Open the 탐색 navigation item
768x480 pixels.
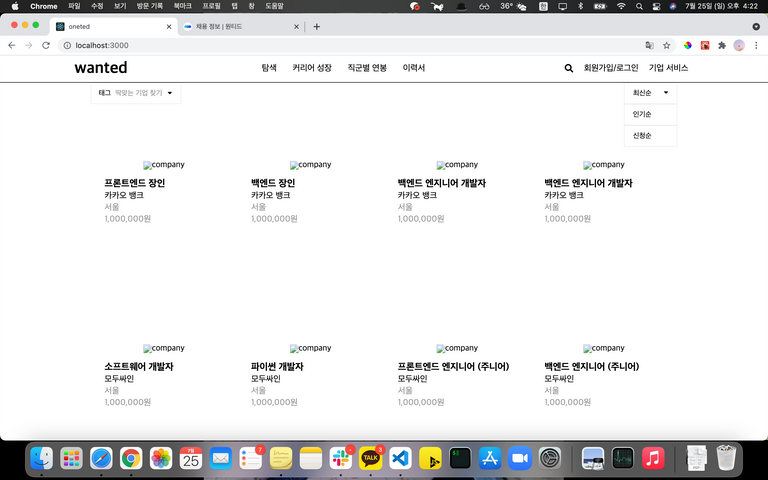click(x=269, y=68)
